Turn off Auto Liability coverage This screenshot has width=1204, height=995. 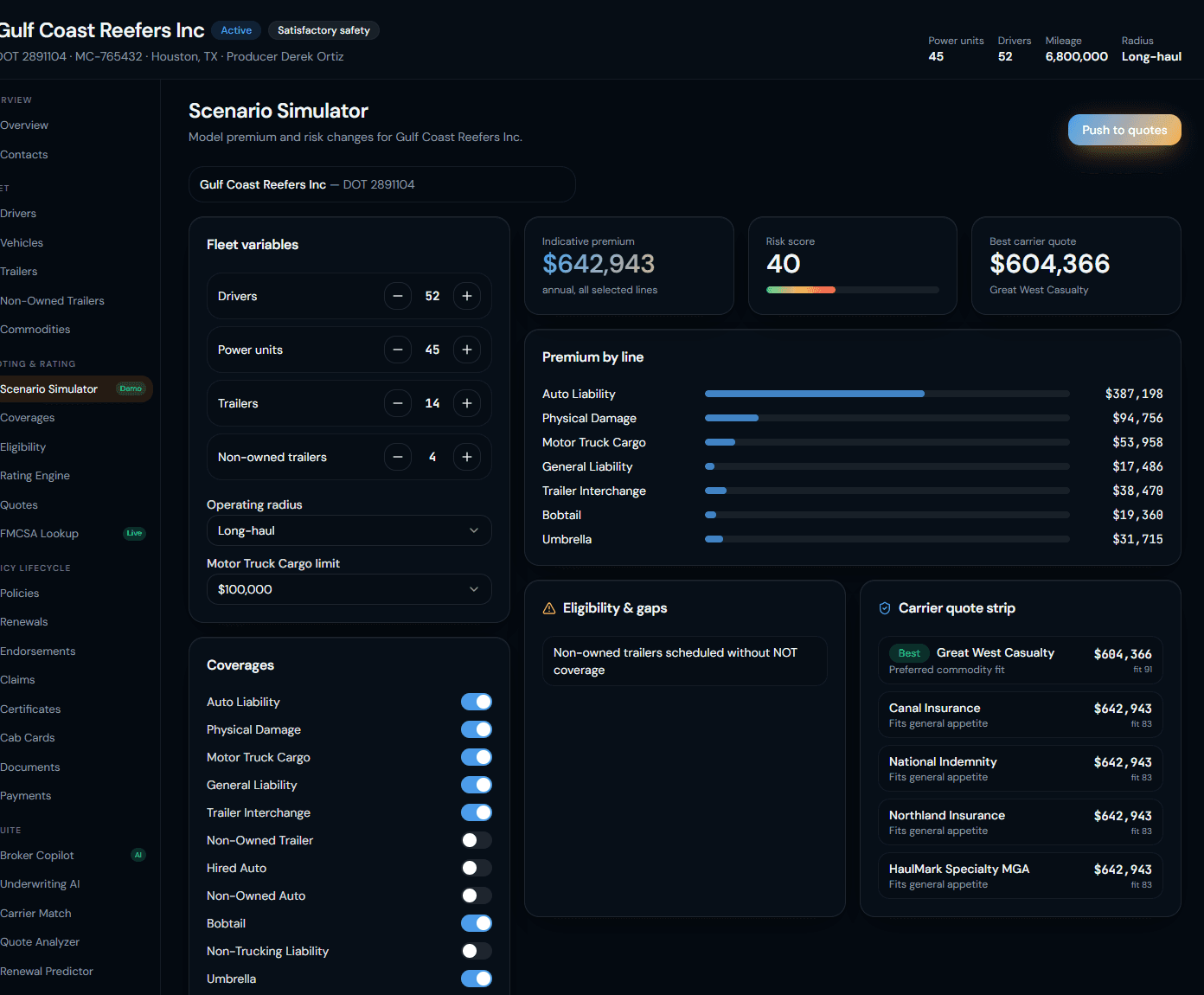[x=477, y=702]
